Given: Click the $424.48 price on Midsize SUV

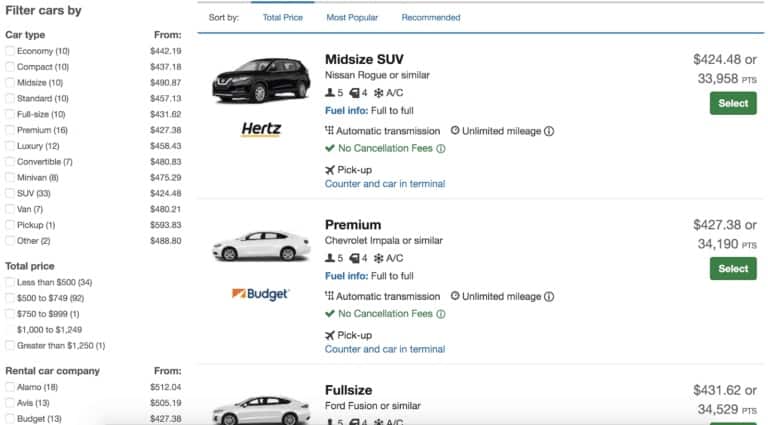Looking at the screenshot, I should (717, 60).
